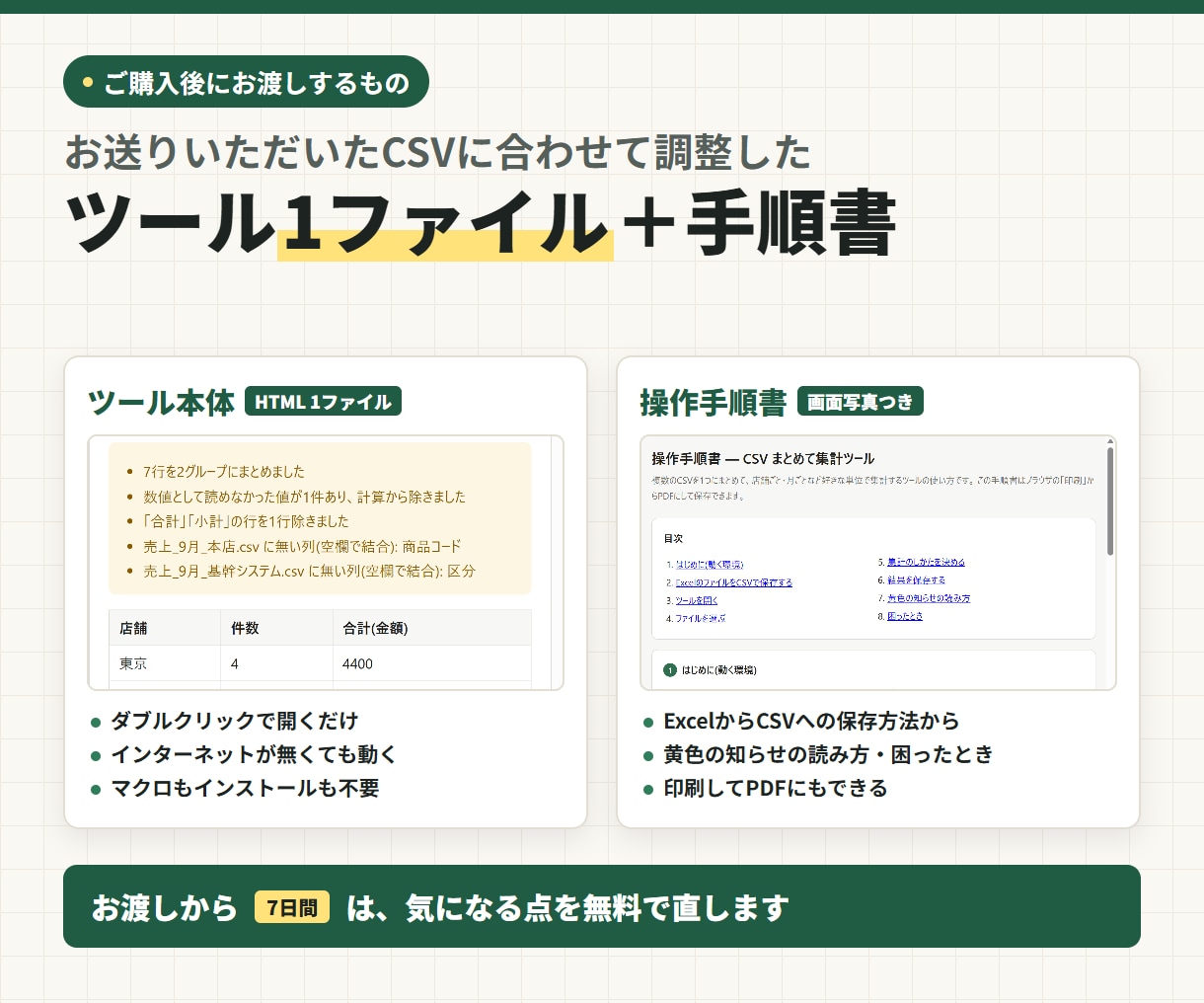The image size is (1204, 1003).
Task: Click the 操作手順書 — CSV まとめて集計ツール title
Action: tap(763, 458)
